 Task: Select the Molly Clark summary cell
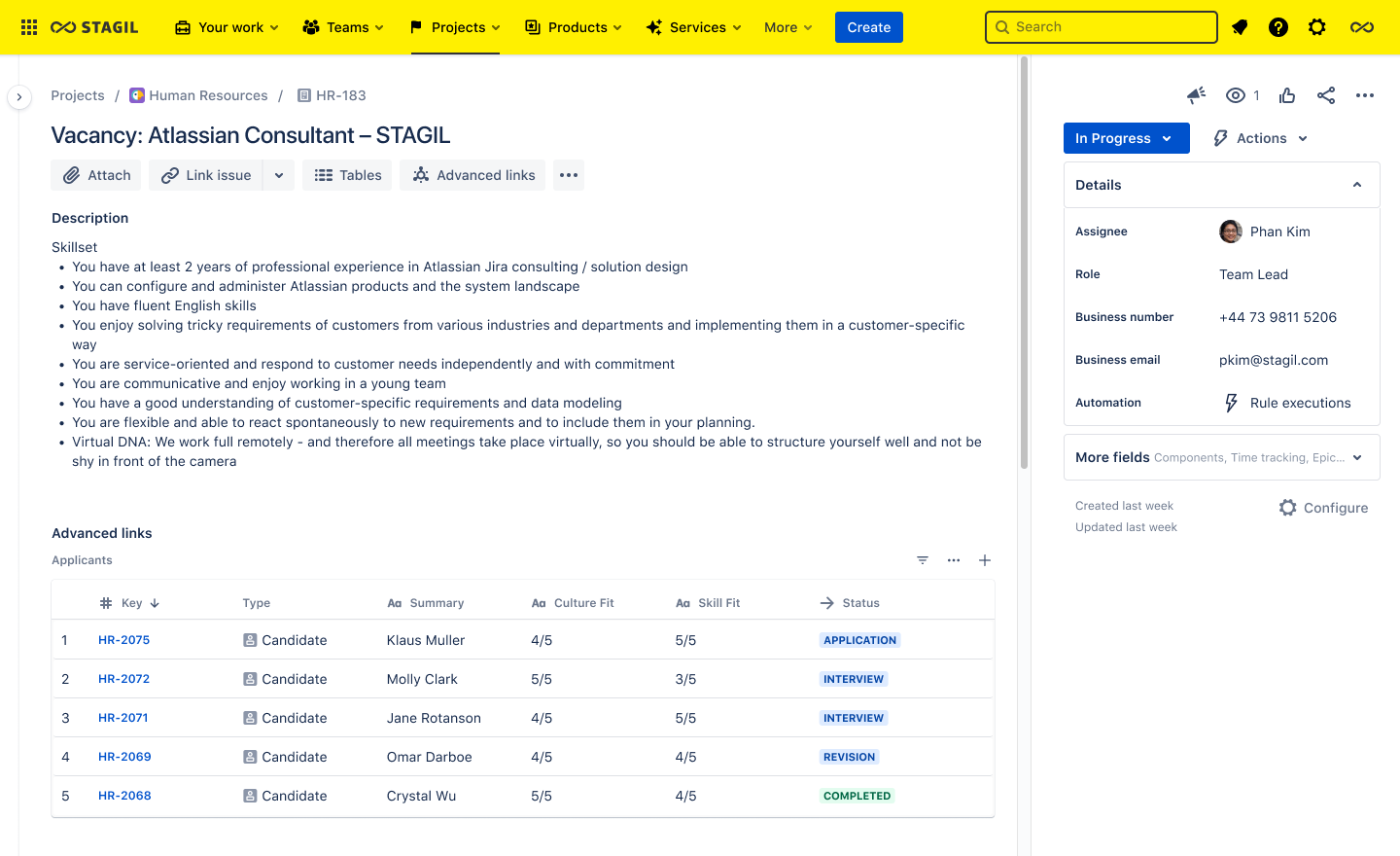(x=422, y=679)
